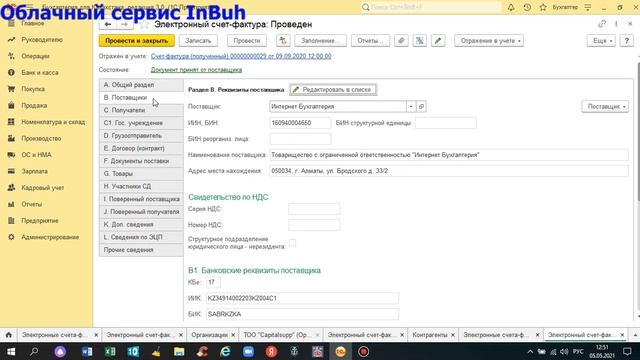Open the Предприятие section icon
The width and height of the screenshot is (640, 360).
11,220
